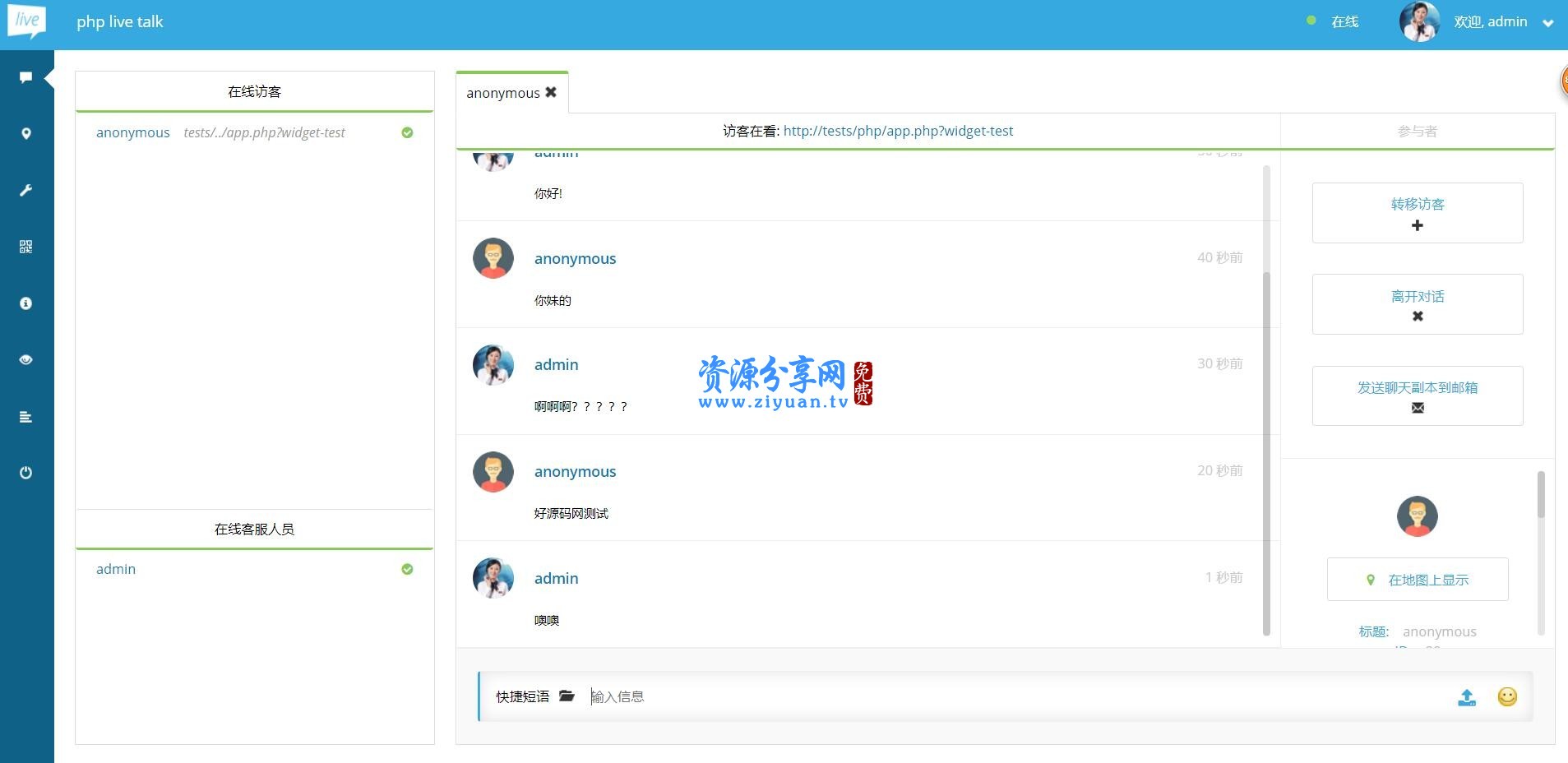This screenshot has height=763, width=1568.
Task: Click the quick phrases label
Action: [523, 696]
